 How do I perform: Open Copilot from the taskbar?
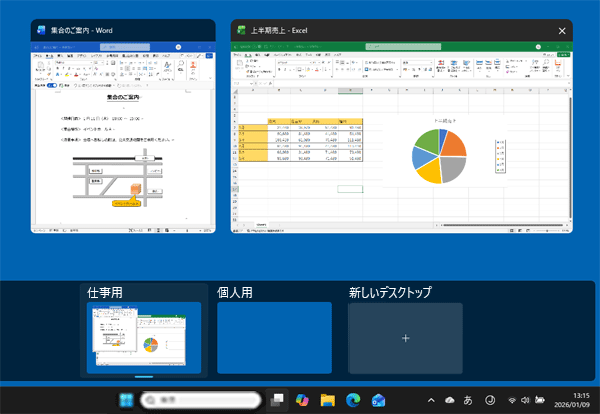point(302,400)
